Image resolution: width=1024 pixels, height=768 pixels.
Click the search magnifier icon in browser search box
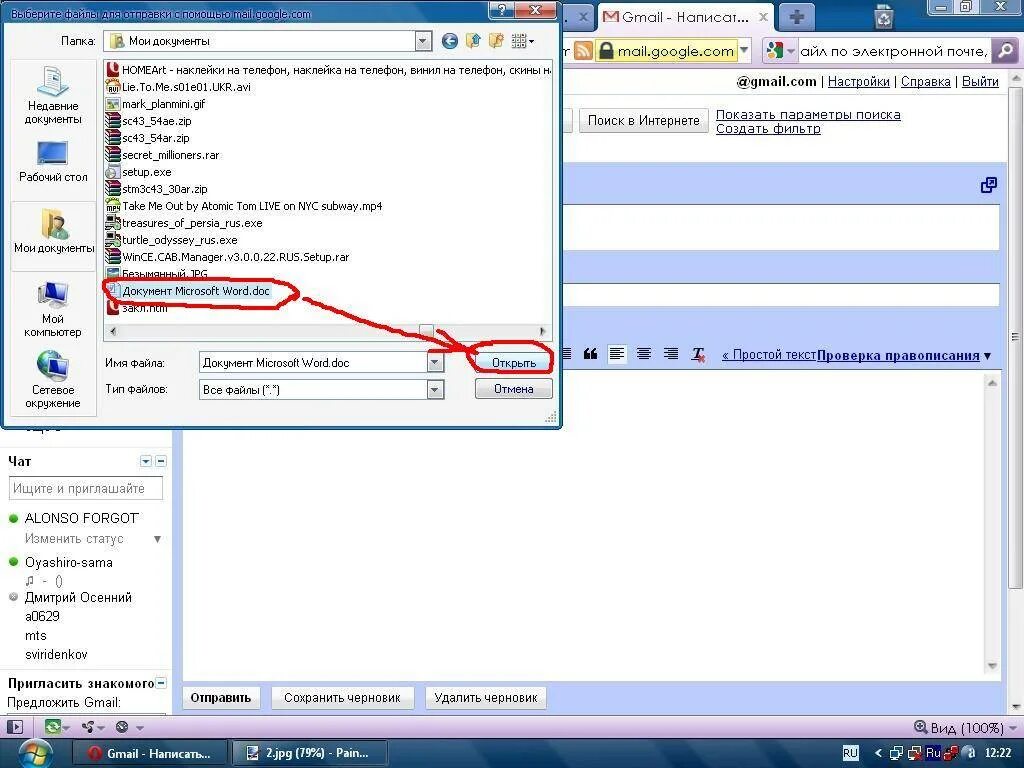pyautogui.click(x=1005, y=51)
